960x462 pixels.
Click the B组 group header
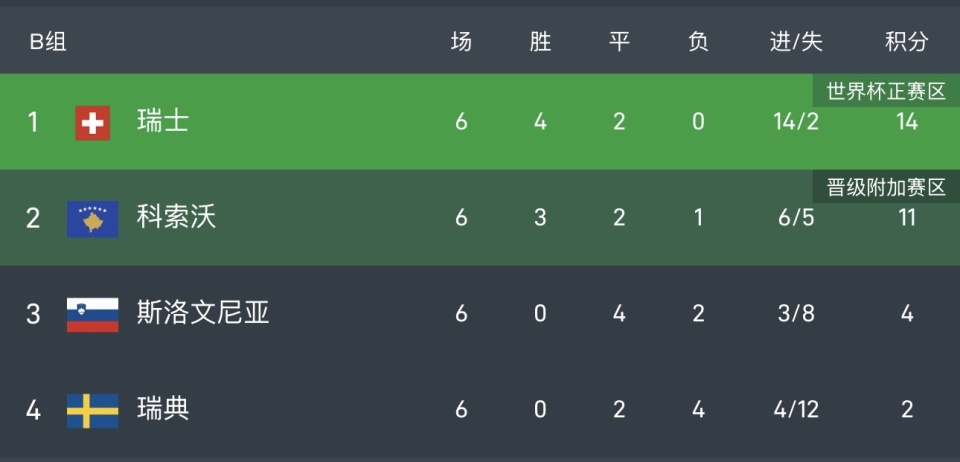click(x=48, y=42)
